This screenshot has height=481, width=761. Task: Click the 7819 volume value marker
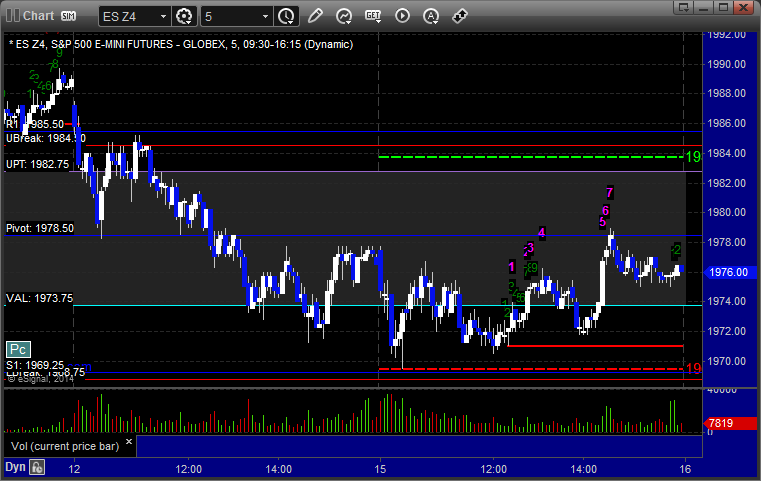click(x=729, y=423)
